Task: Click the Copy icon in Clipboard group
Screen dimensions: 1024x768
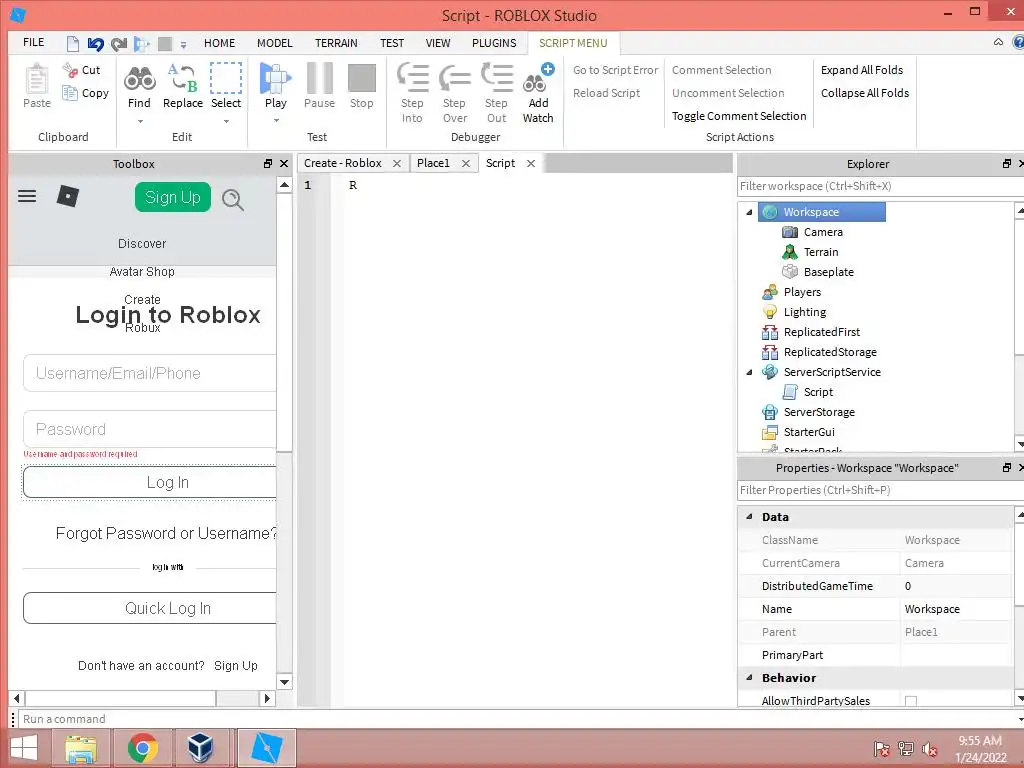Action: coord(70,93)
